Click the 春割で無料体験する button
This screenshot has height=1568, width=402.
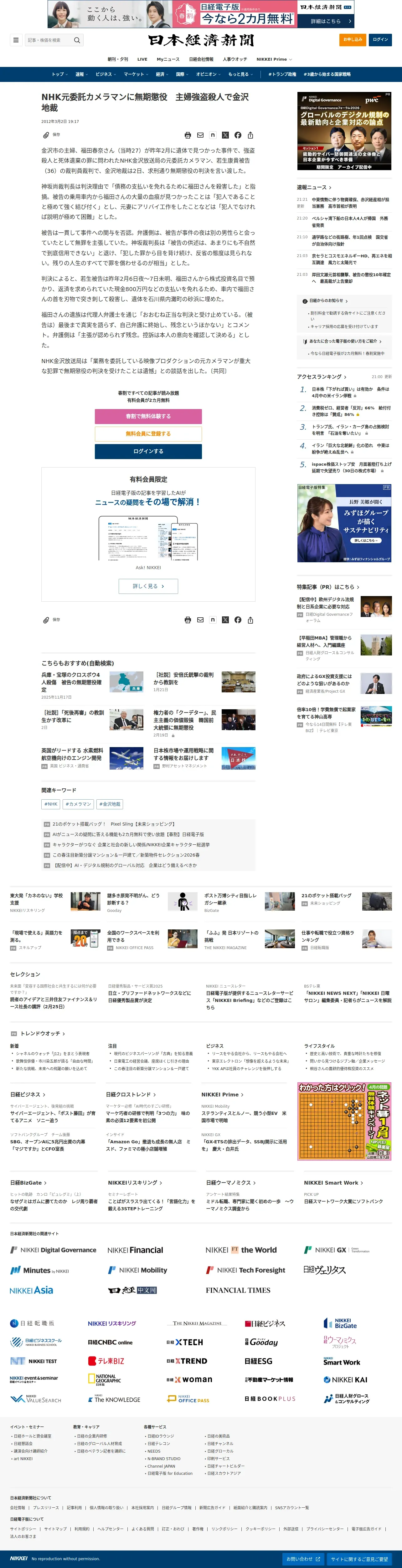148,416
